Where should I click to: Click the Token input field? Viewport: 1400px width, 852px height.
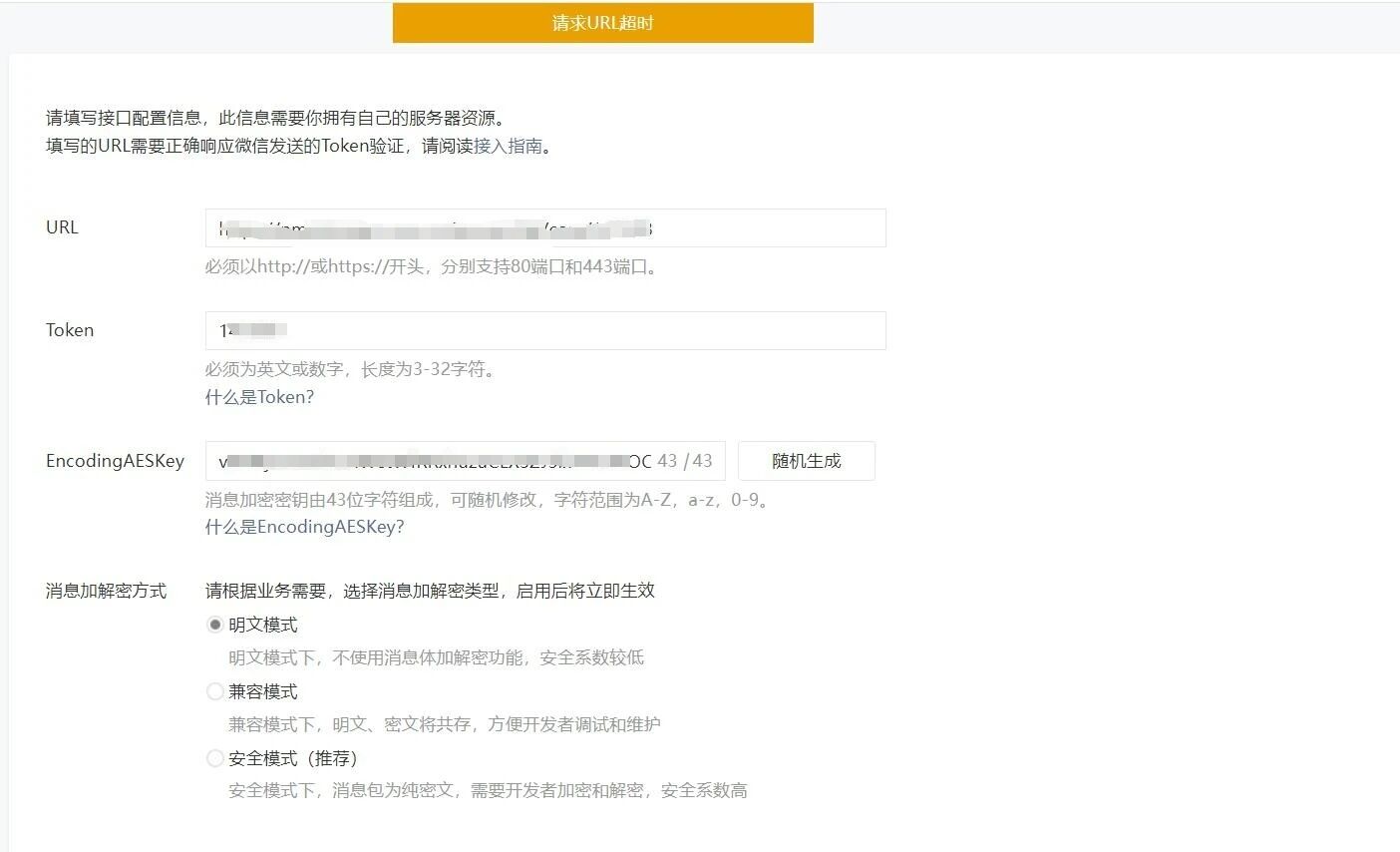545,331
